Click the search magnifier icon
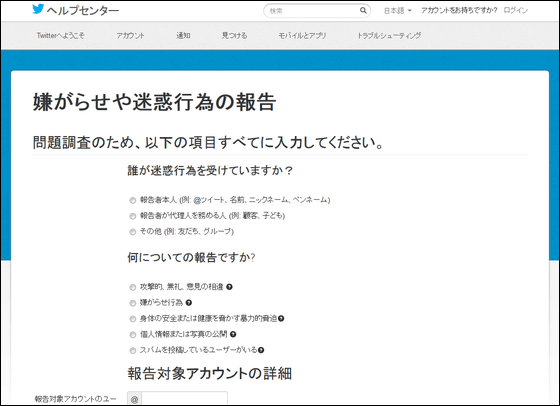560x406 pixels. [x=363, y=10]
